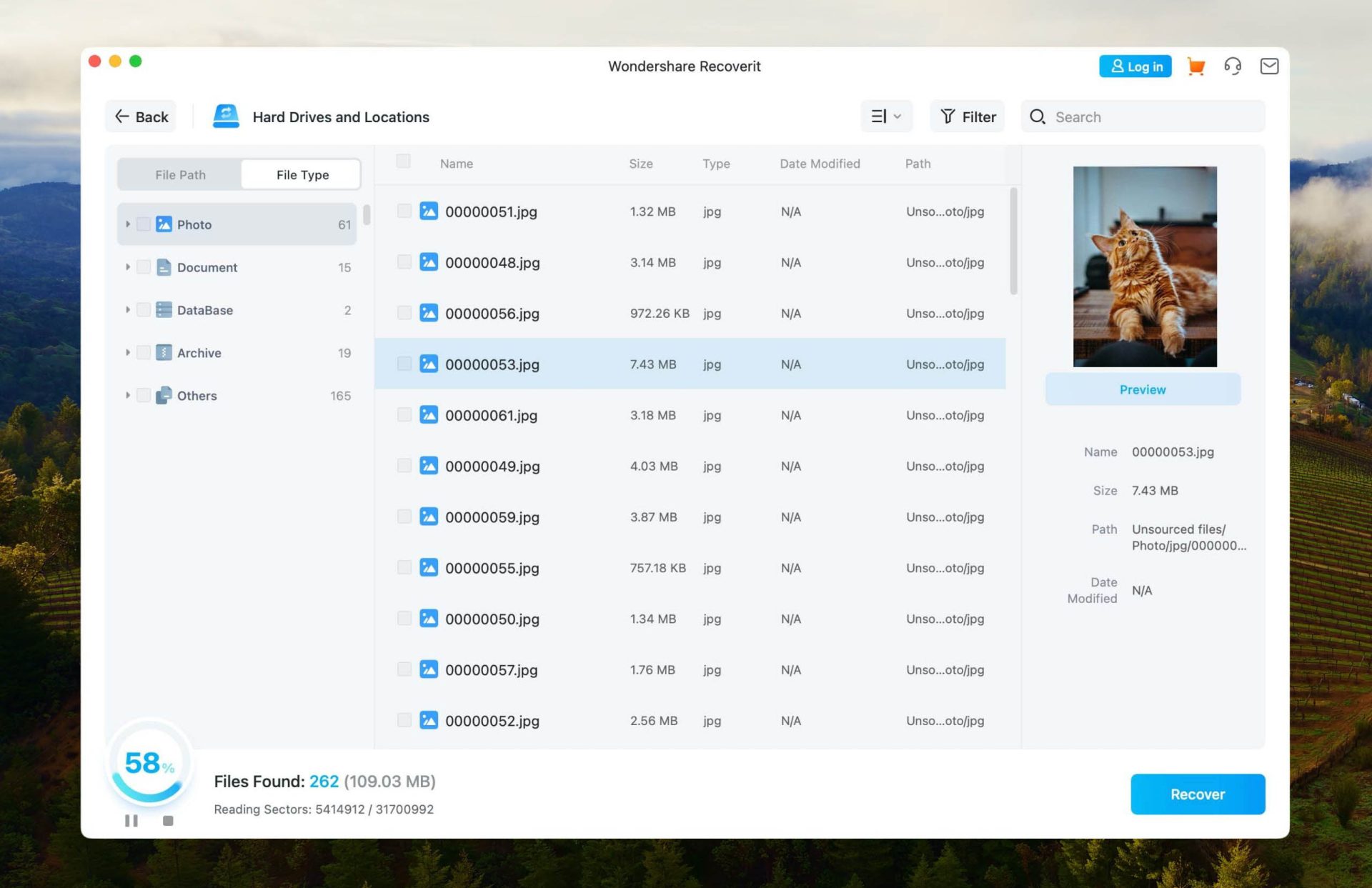Expand the Others category
The image size is (1372, 888).
[x=126, y=395]
